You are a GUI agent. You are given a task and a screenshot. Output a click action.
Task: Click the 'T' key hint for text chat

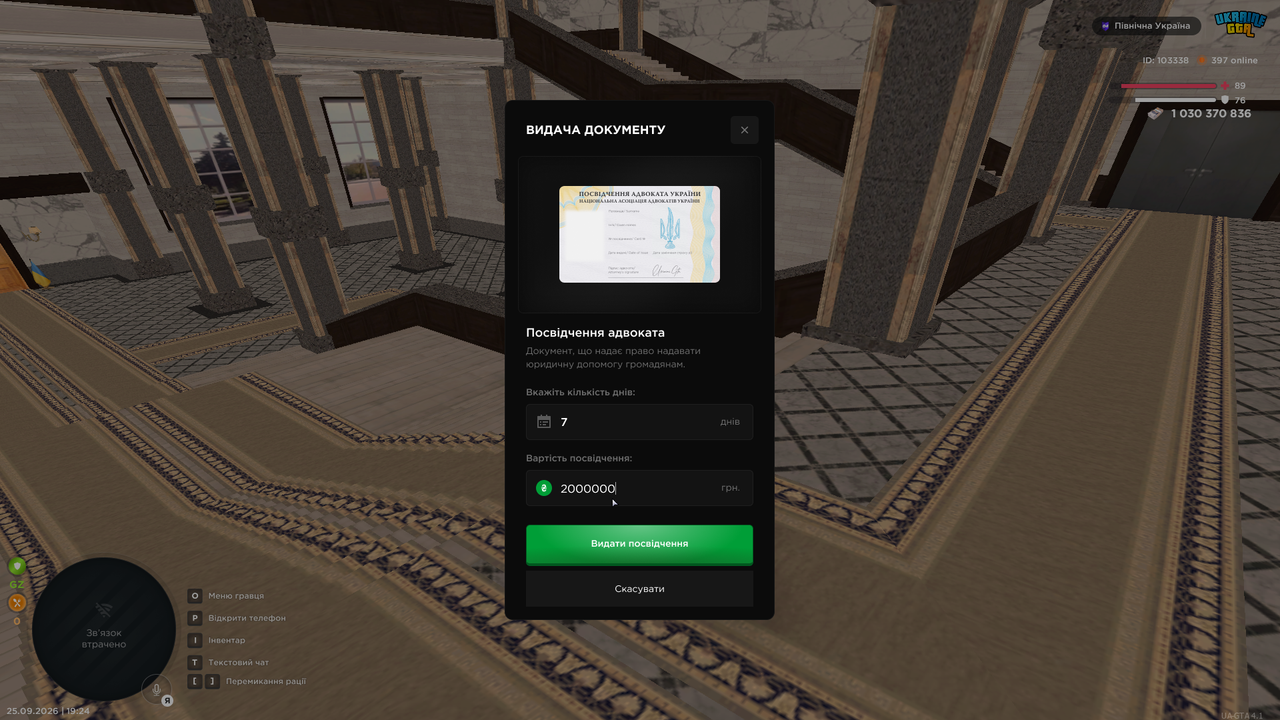pyautogui.click(x=195, y=662)
